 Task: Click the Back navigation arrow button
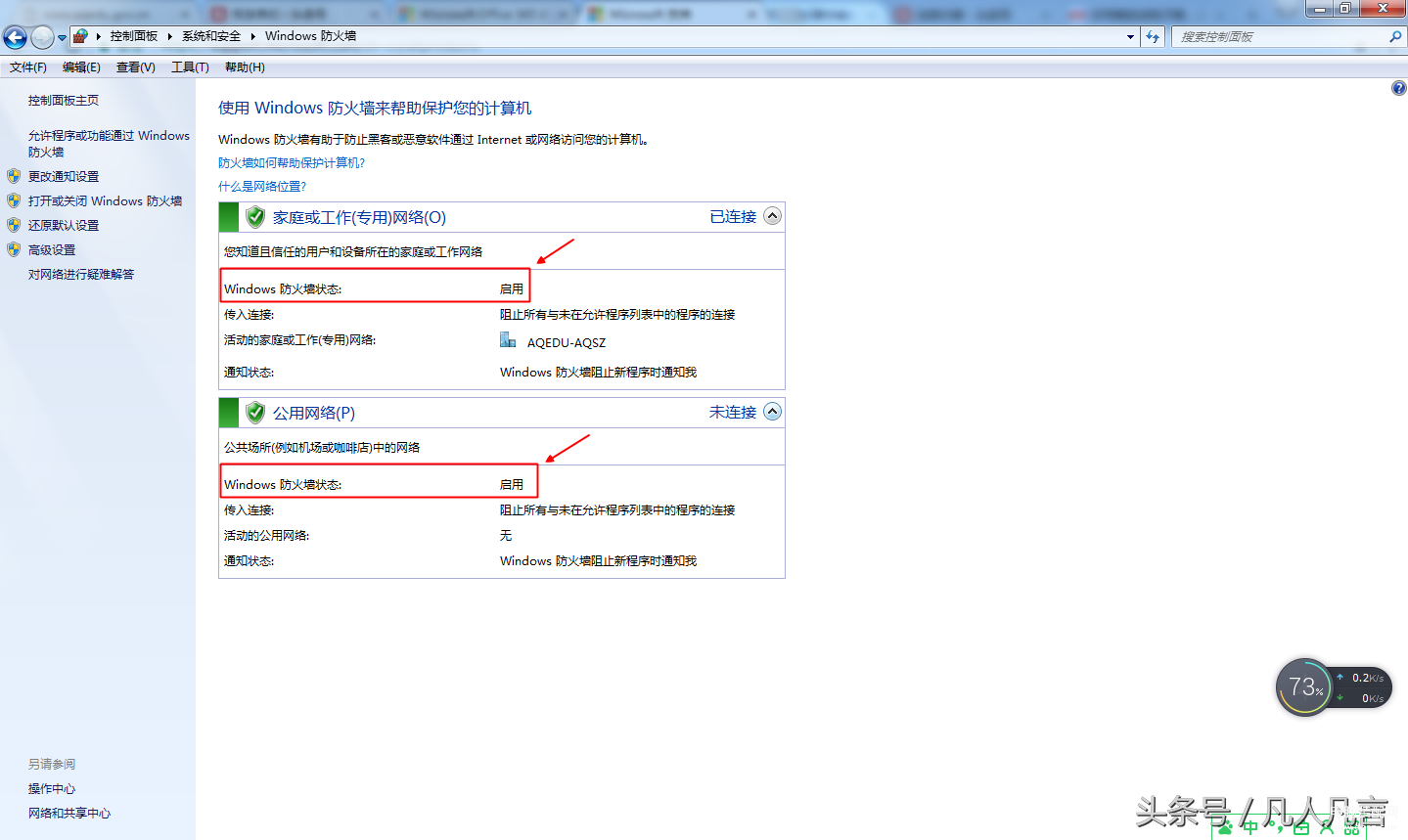point(15,37)
